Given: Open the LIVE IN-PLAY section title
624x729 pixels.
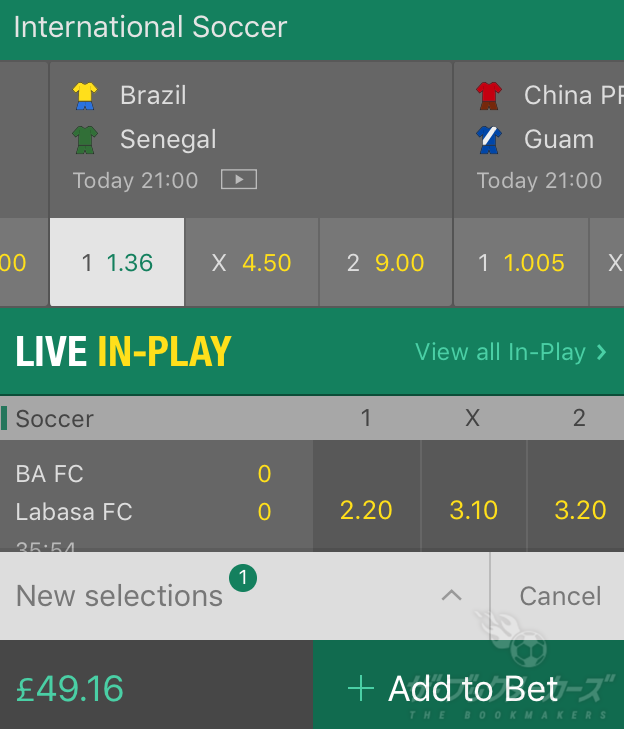Looking at the screenshot, I should pos(123,351).
